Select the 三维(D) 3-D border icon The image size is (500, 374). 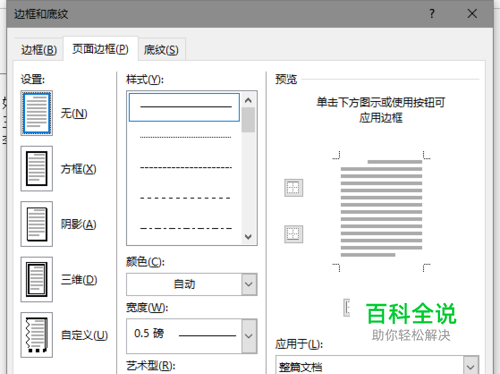tap(37, 279)
